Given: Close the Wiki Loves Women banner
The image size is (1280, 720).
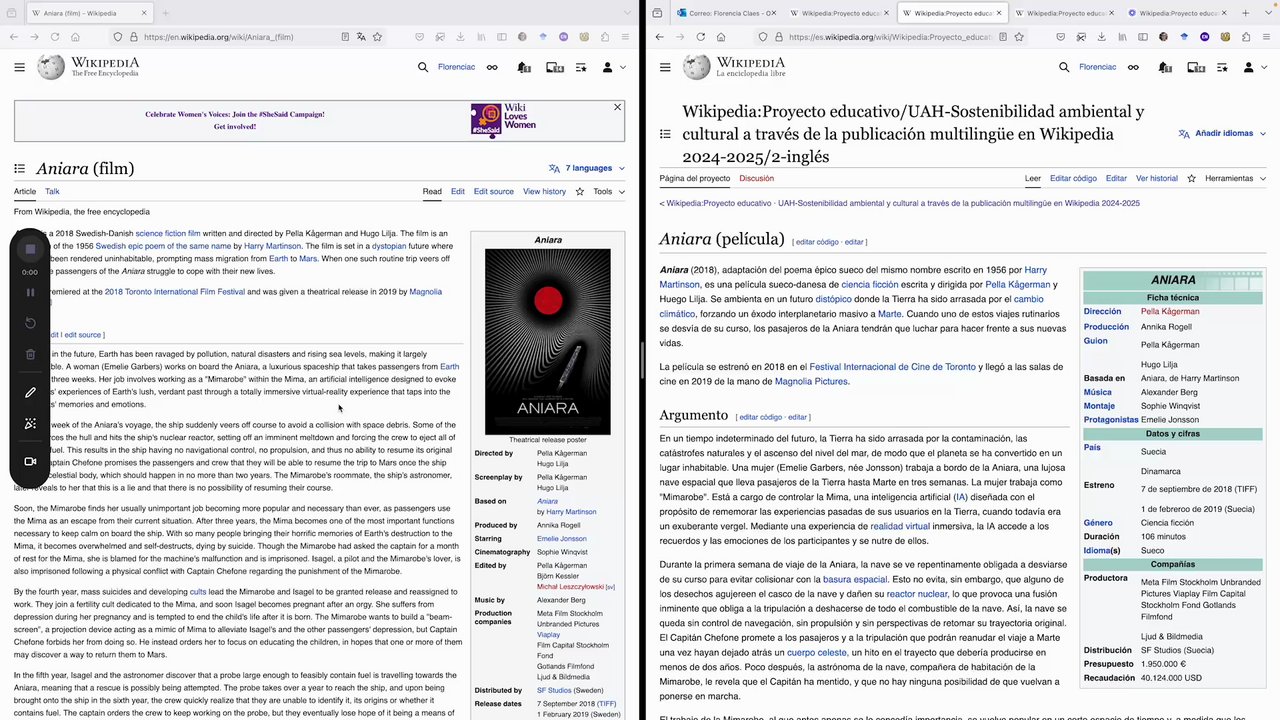Looking at the screenshot, I should pos(617,107).
